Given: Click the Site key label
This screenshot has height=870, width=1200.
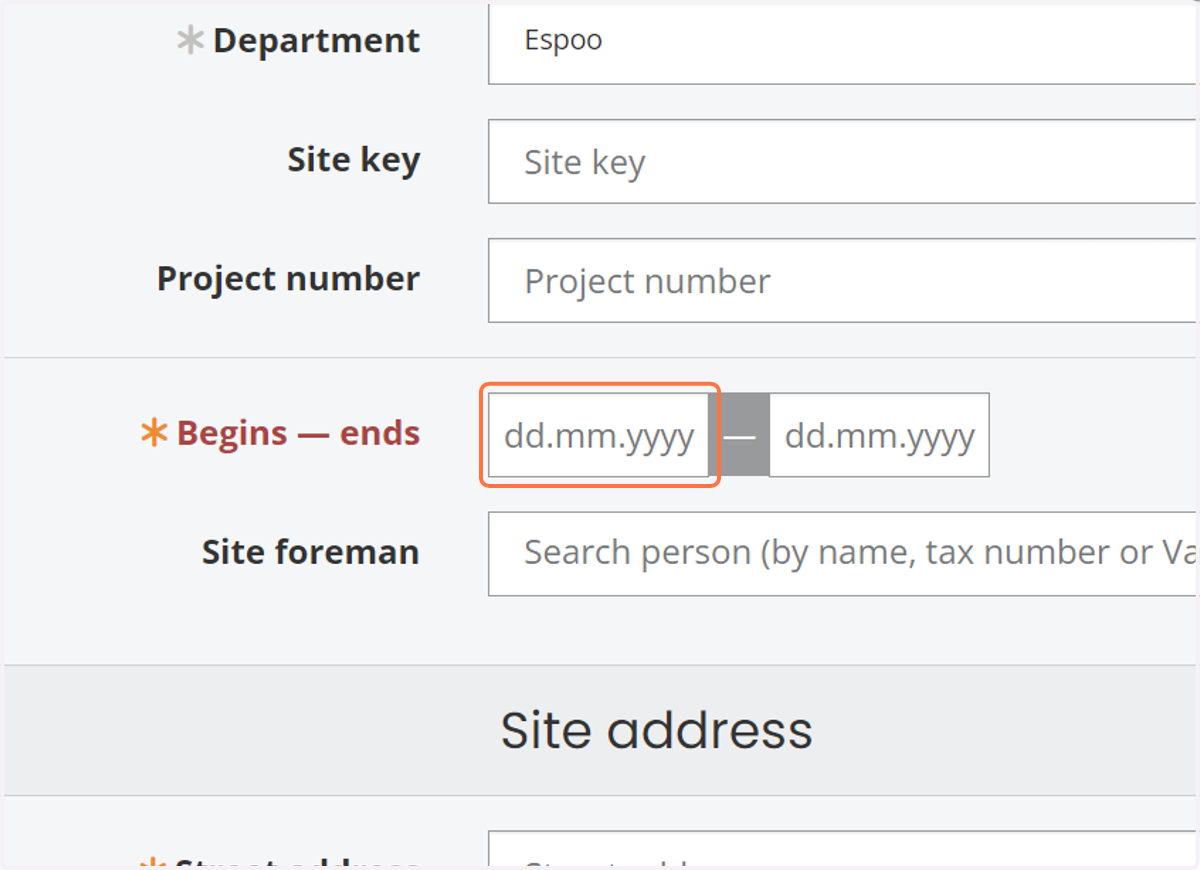Looking at the screenshot, I should tap(354, 160).
